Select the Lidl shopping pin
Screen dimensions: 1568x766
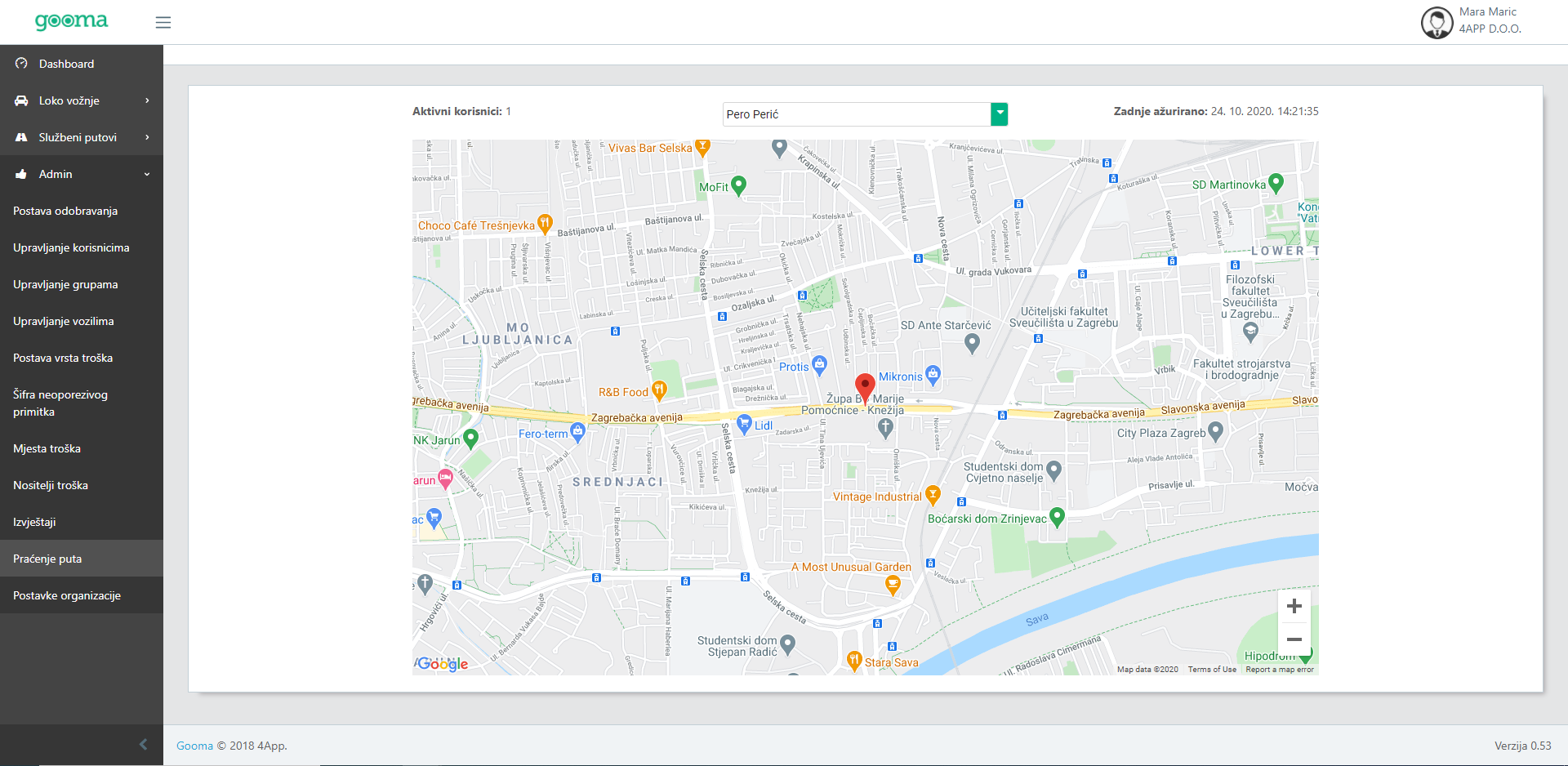(x=744, y=424)
